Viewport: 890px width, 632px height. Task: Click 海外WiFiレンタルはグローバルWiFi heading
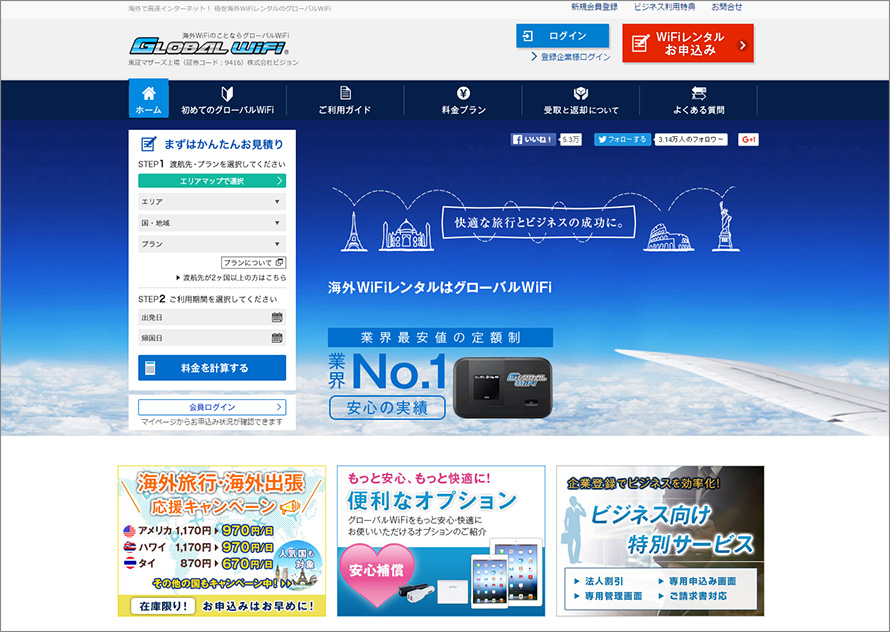click(440, 287)
